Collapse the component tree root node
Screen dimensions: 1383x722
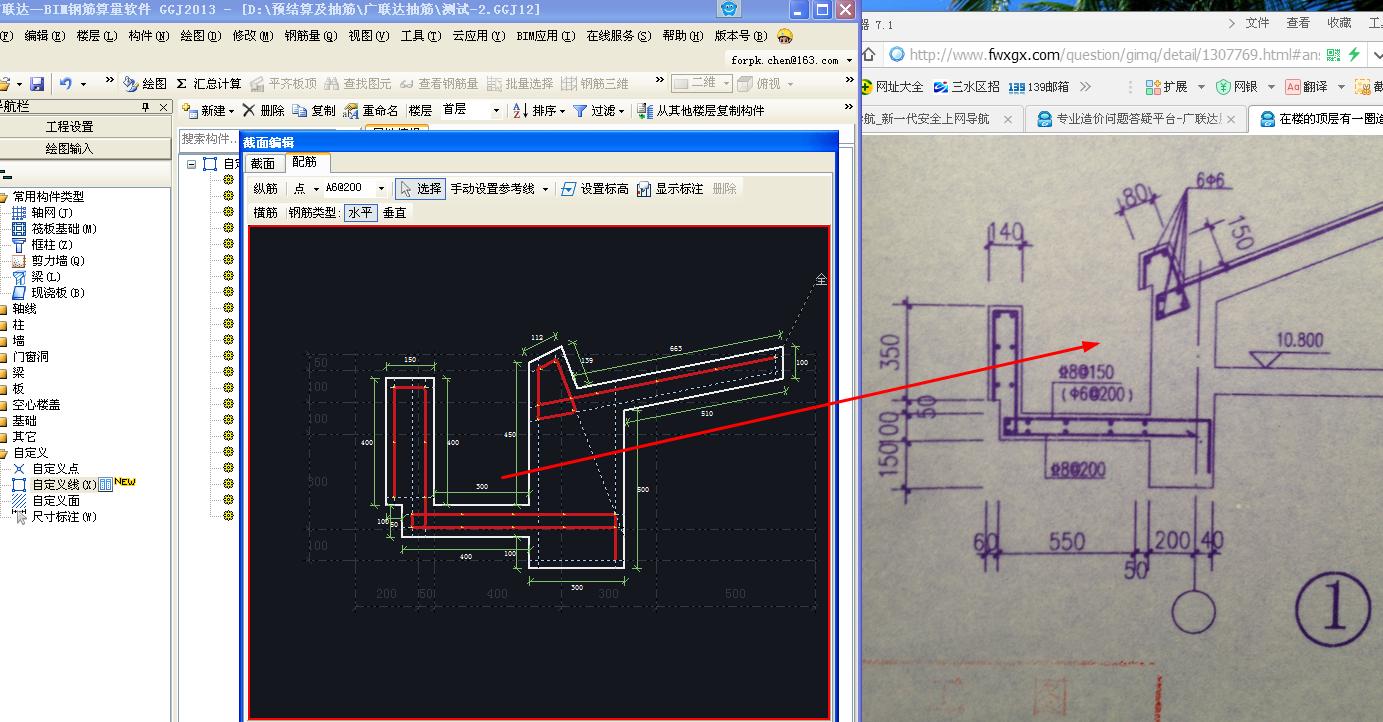192,164
